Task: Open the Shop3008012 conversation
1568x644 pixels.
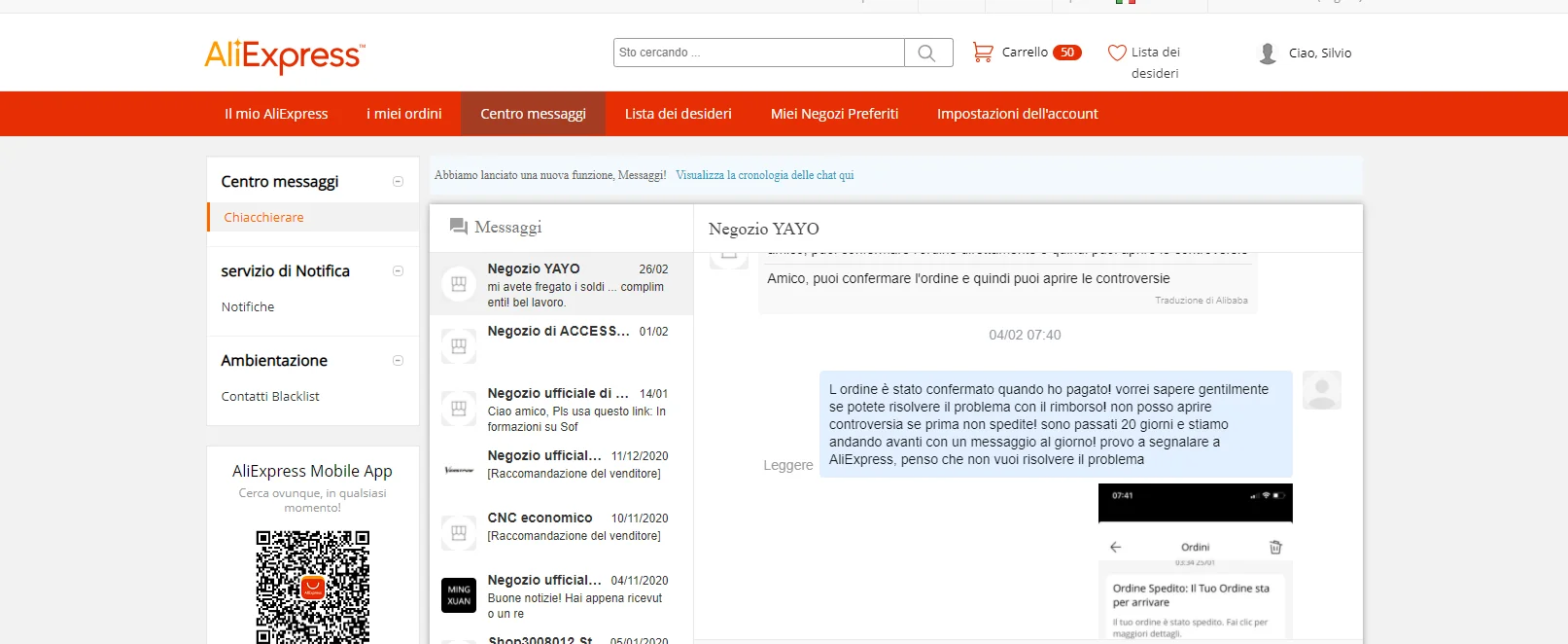Action: (x=562, y=637)
